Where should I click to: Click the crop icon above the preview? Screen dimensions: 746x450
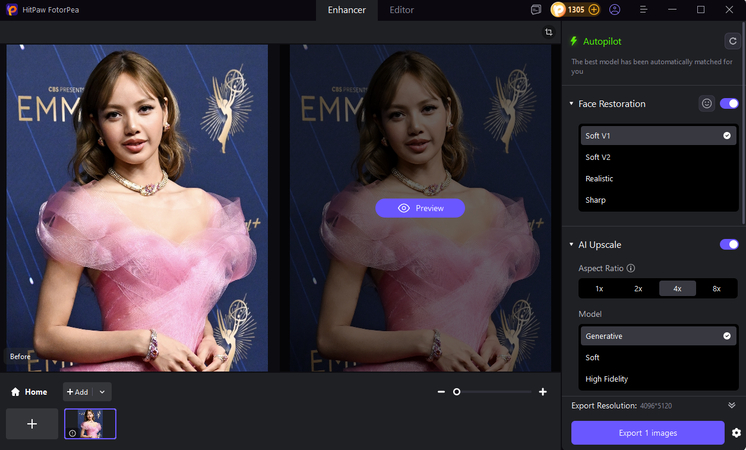point(549,32)
